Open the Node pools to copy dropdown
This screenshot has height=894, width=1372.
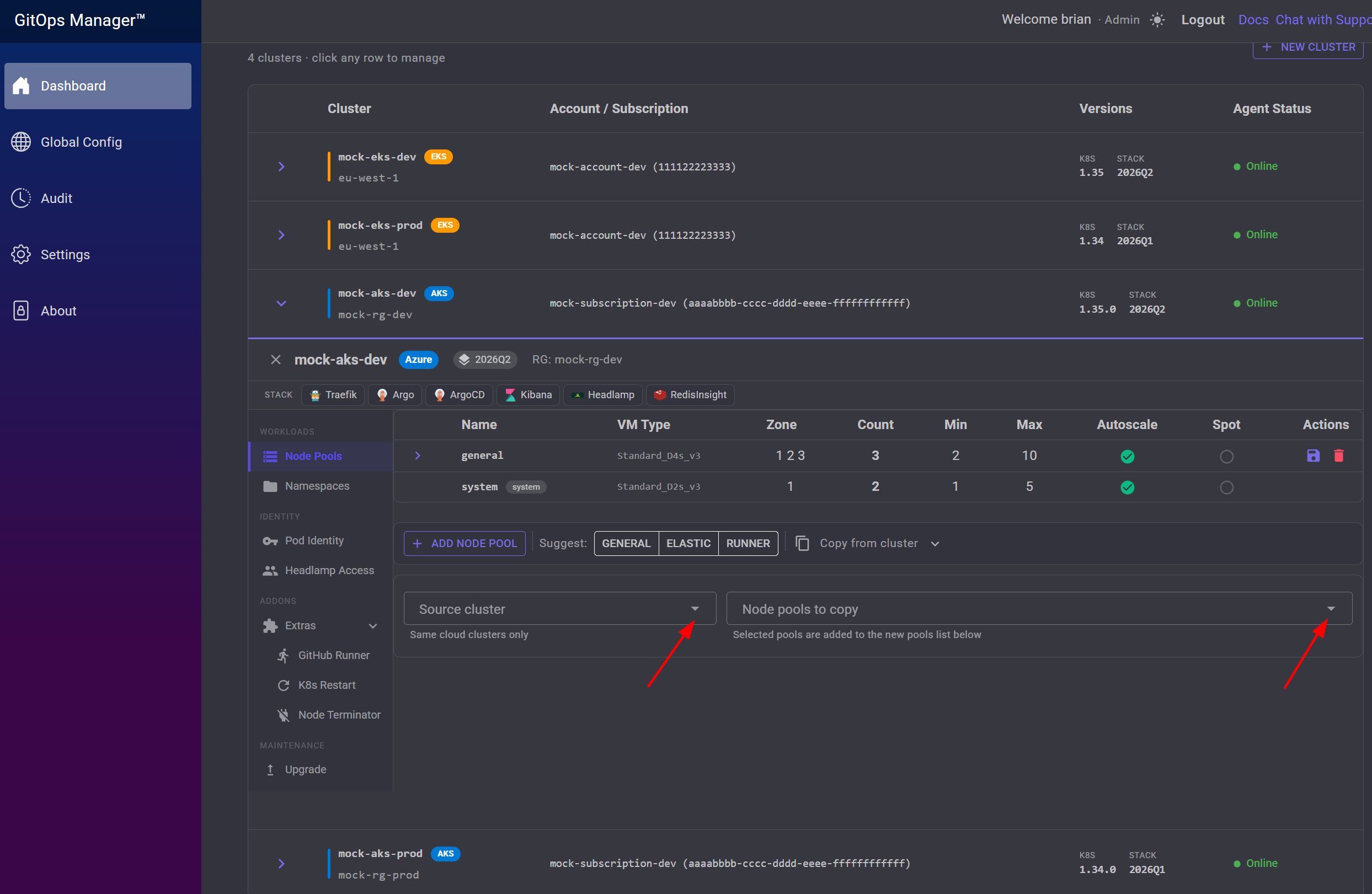tap(1039, 609)
